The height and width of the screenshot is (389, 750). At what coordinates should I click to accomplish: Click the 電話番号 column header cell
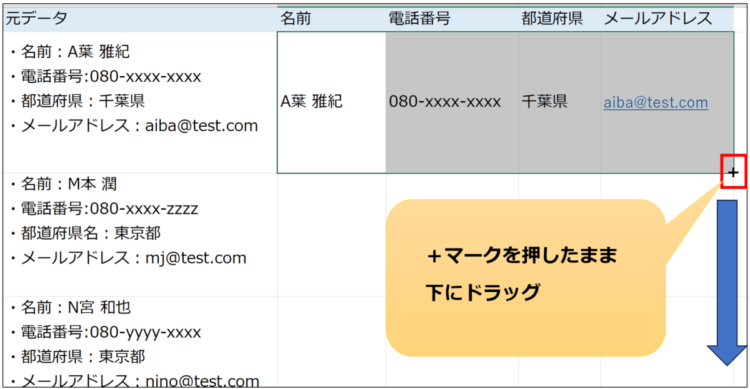click(452, 19)
